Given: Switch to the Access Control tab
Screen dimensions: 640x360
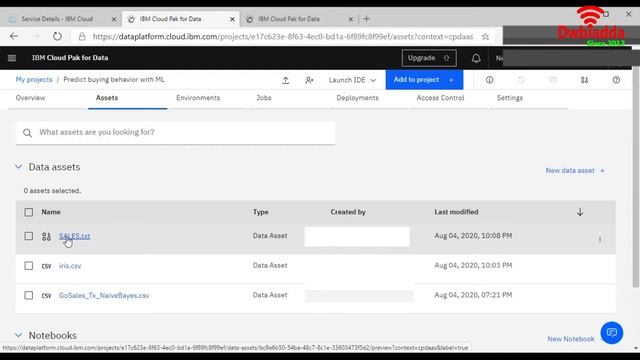Looking at the screenshot, I should [440, 98].
